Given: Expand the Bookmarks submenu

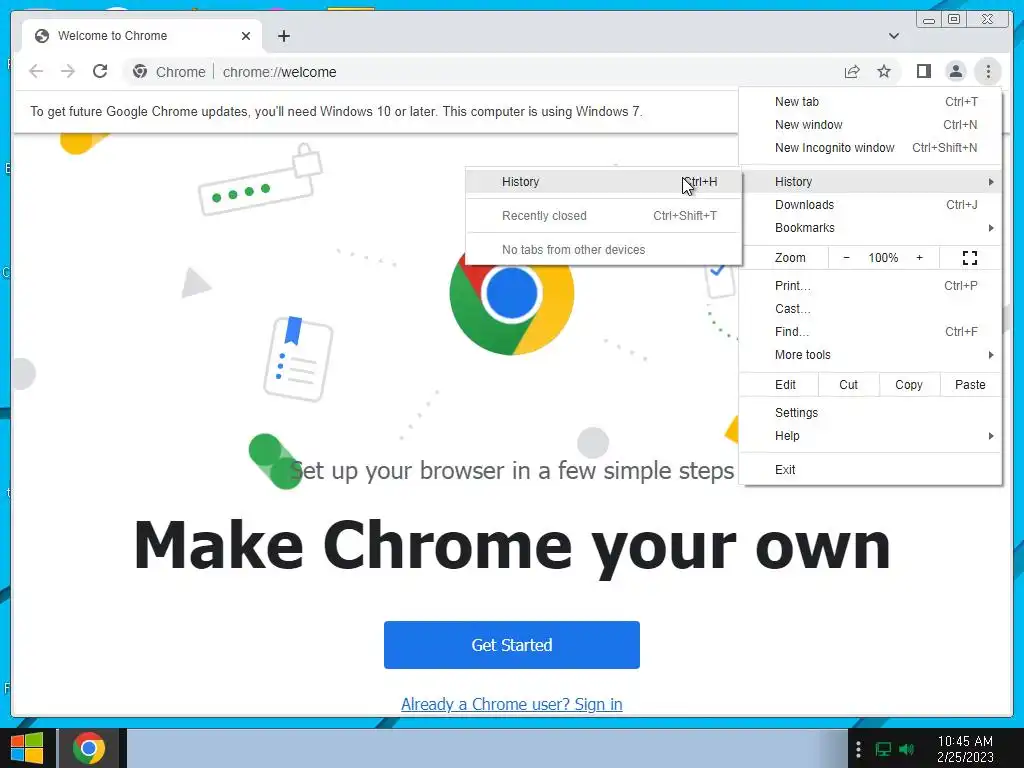Looking at the screenshot, I should [x=871, y=228].
